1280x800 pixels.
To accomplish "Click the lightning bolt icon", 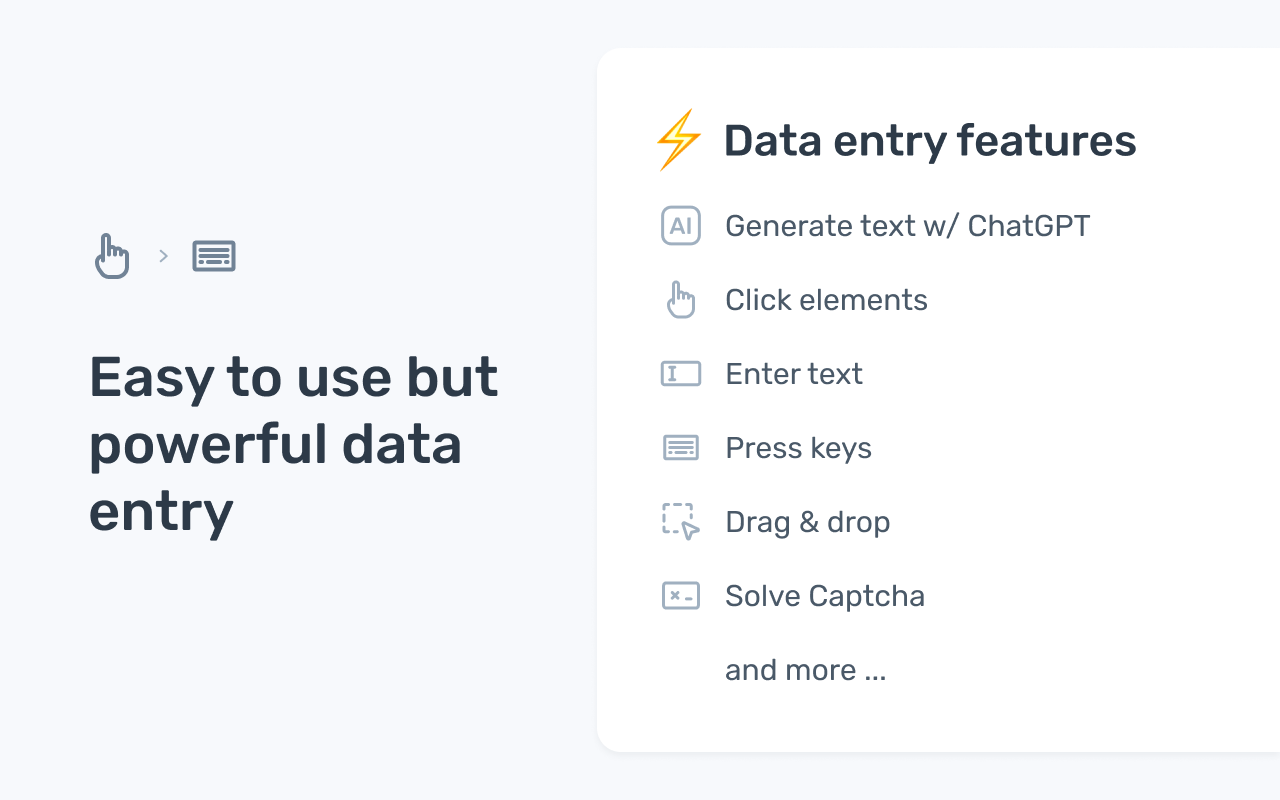I will pos(678,140).
